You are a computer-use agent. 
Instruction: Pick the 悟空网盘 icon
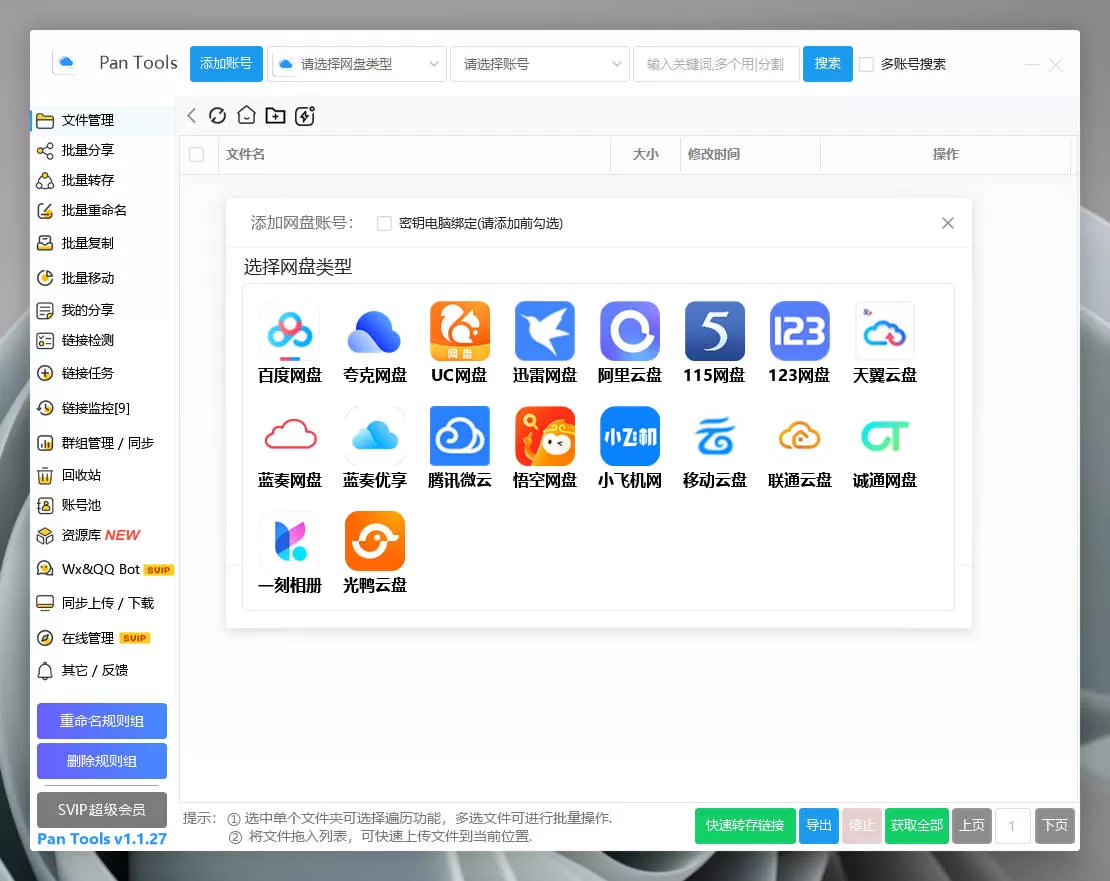coord(544,436)
